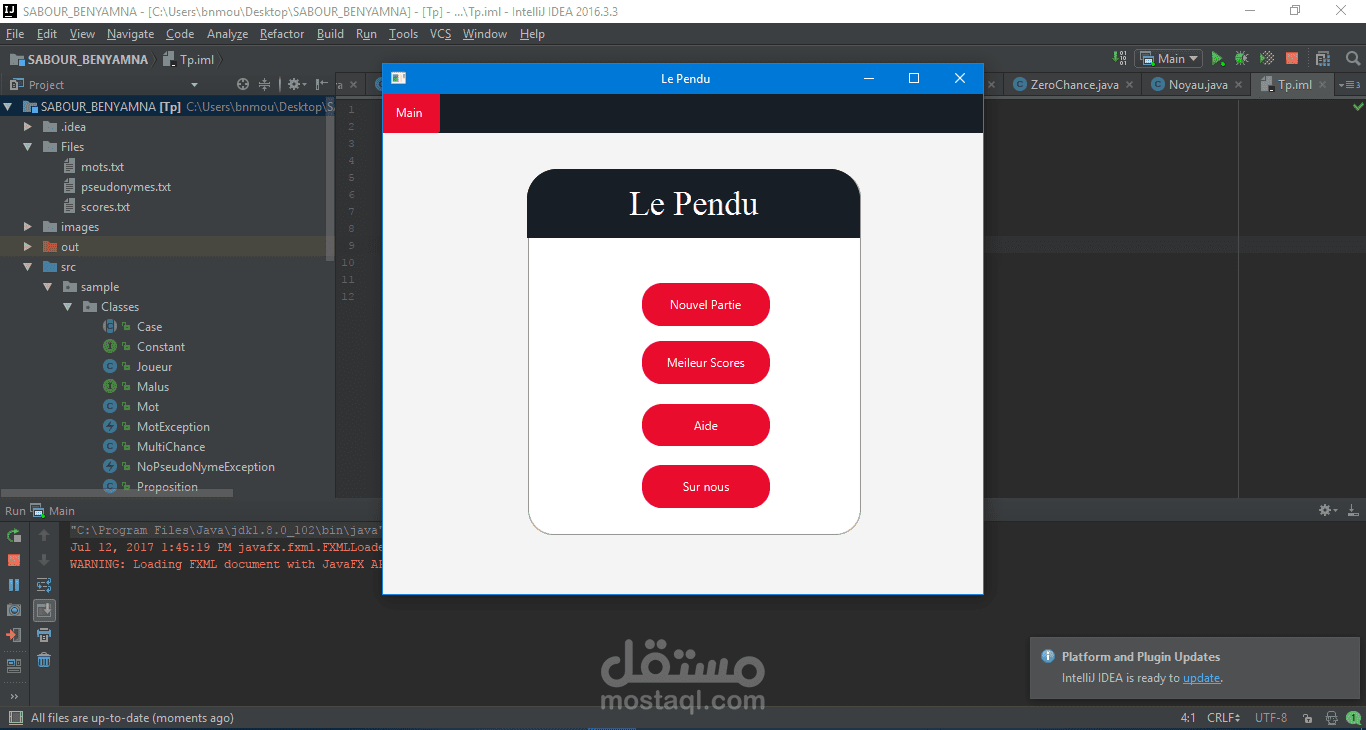Expand more Run panel actions chevron
Image resolution: width=1366 pixels, height=730 pixels.
(x=14, y=696)
